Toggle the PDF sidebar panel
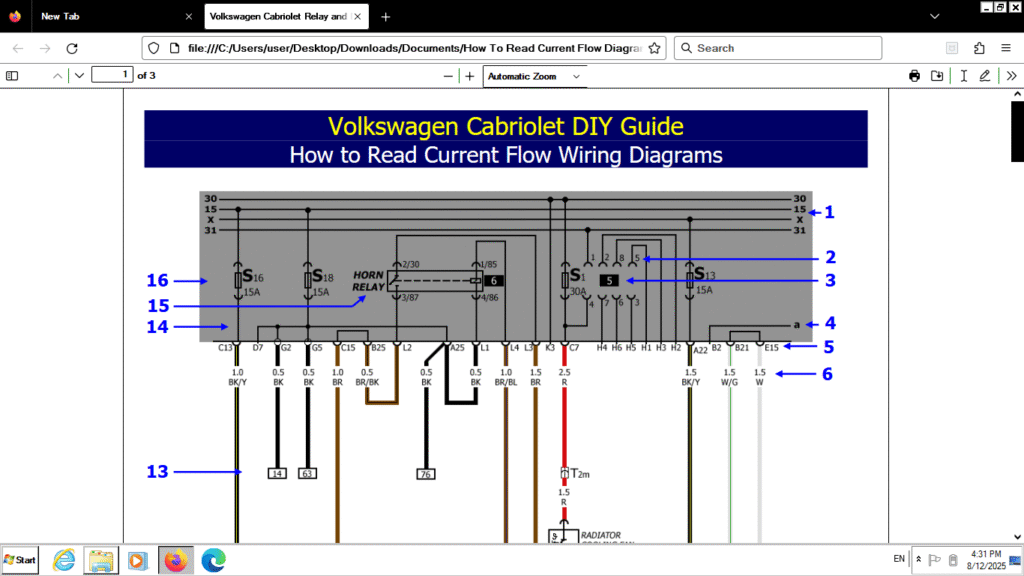 (x=12, y=76)
